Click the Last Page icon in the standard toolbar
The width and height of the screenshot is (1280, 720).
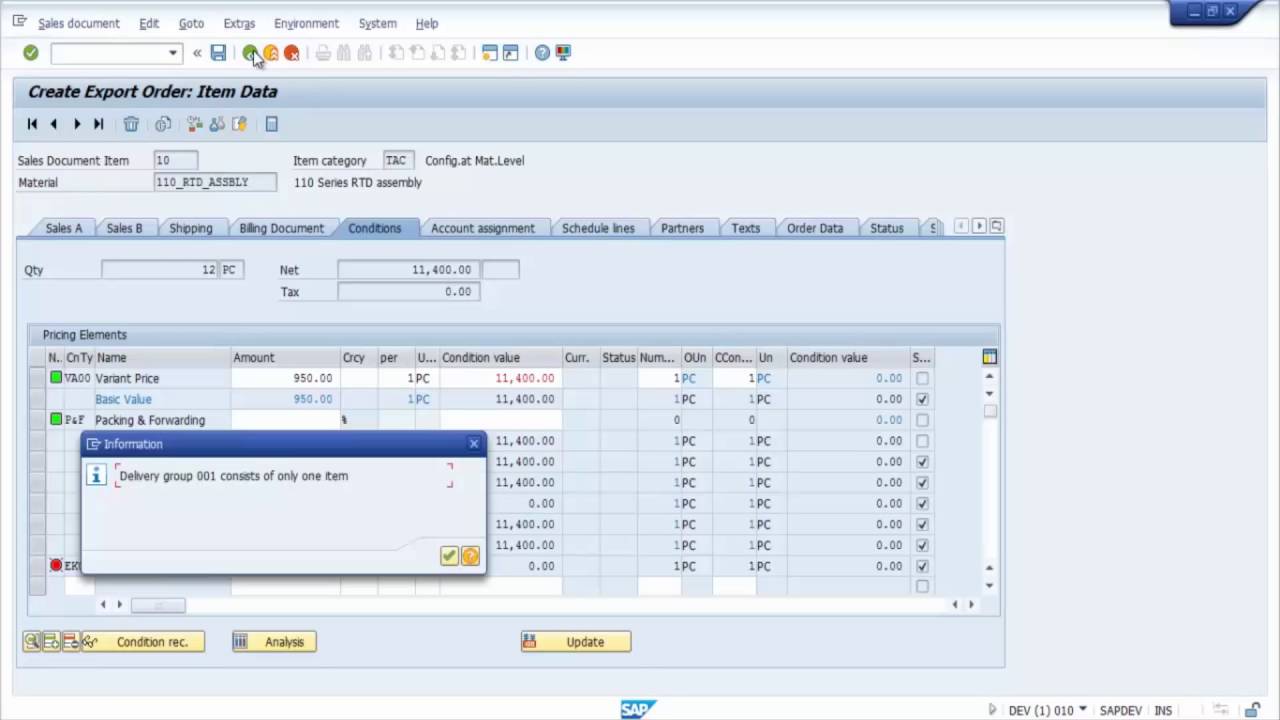459,53
